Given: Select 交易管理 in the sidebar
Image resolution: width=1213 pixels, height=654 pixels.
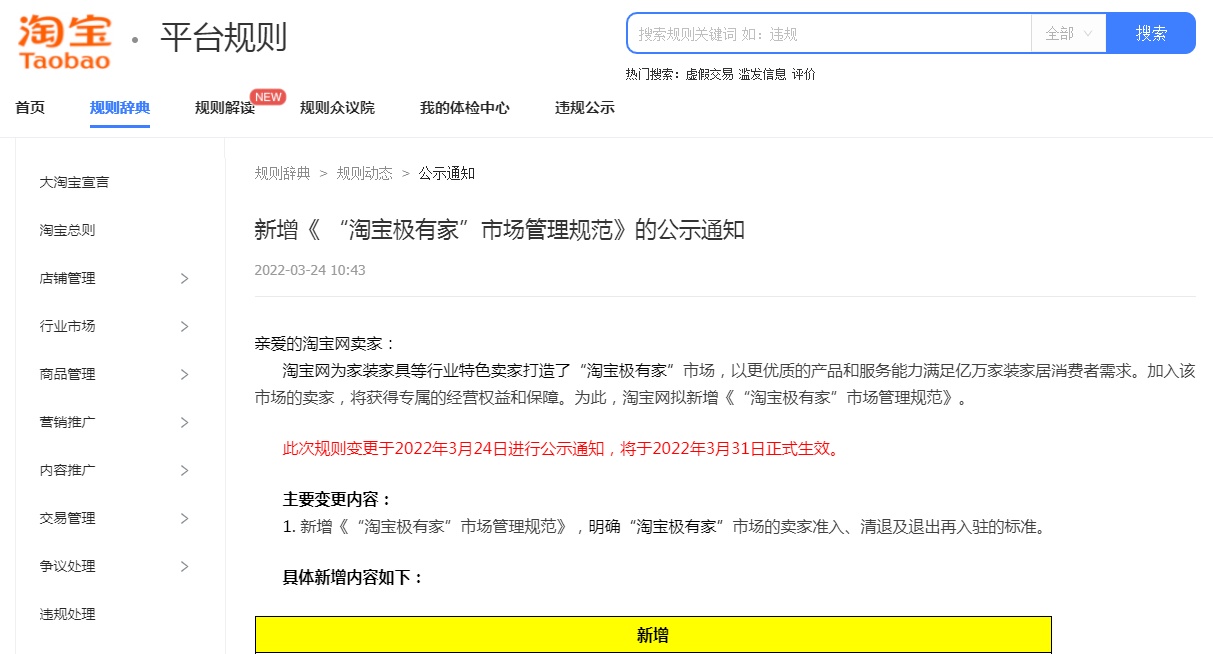Looking at the screenshot, I should [68, 518].
